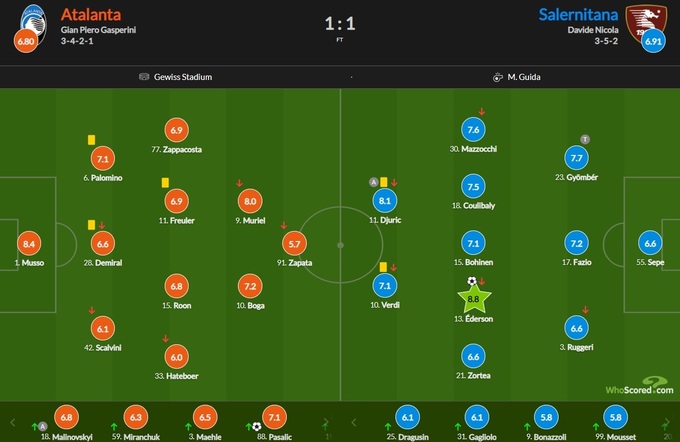This screenshot has height=442, width=680.
Task: Click the referee whistle icon beside M. Guida
Action: [497, 76]
